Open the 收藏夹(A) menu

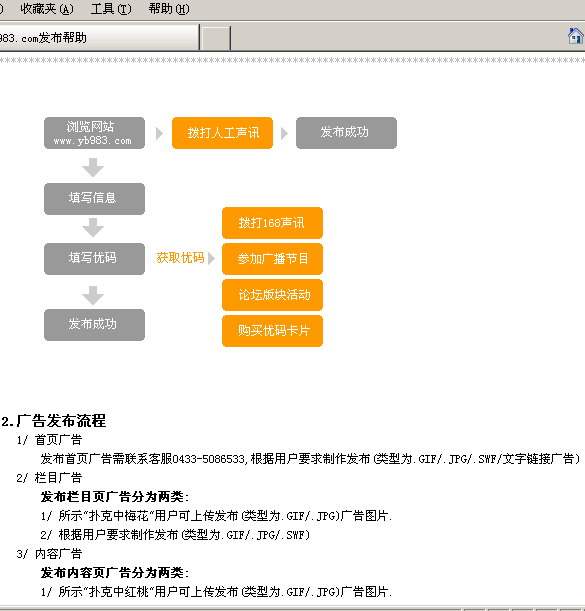(47, 9)
